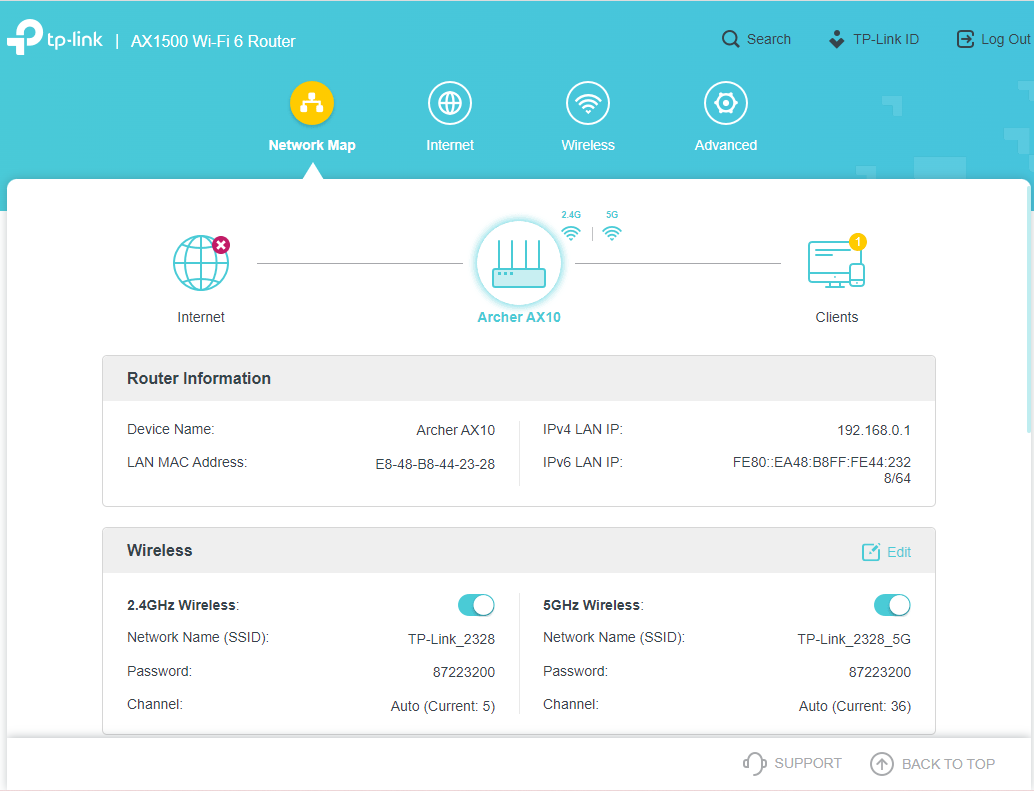The image size is (1034, 791).
Task: Click the BACK TO TOP link
Action: 948,764
